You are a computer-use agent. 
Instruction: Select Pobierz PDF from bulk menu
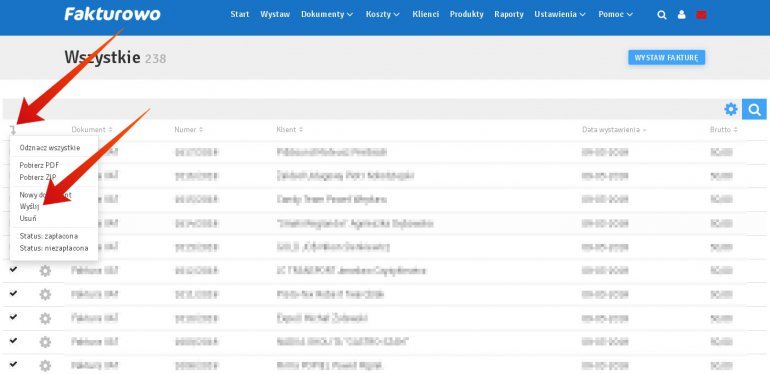coord(39,165)
